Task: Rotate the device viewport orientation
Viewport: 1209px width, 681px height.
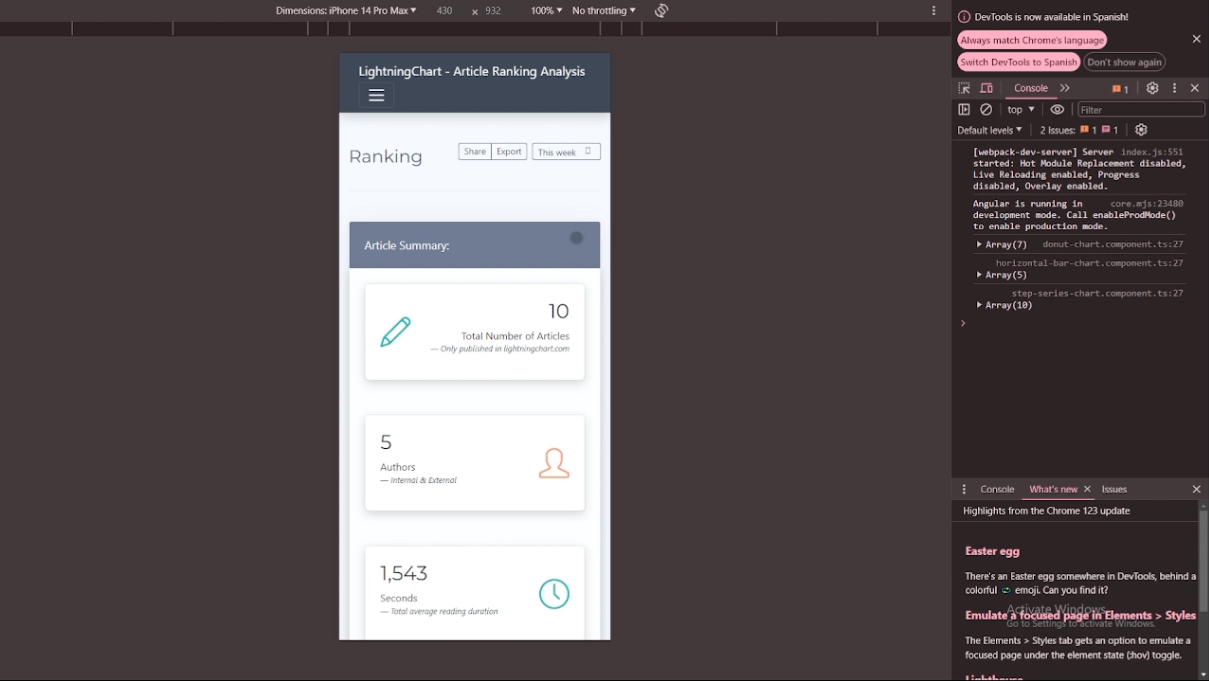Action: pos(661,11)
